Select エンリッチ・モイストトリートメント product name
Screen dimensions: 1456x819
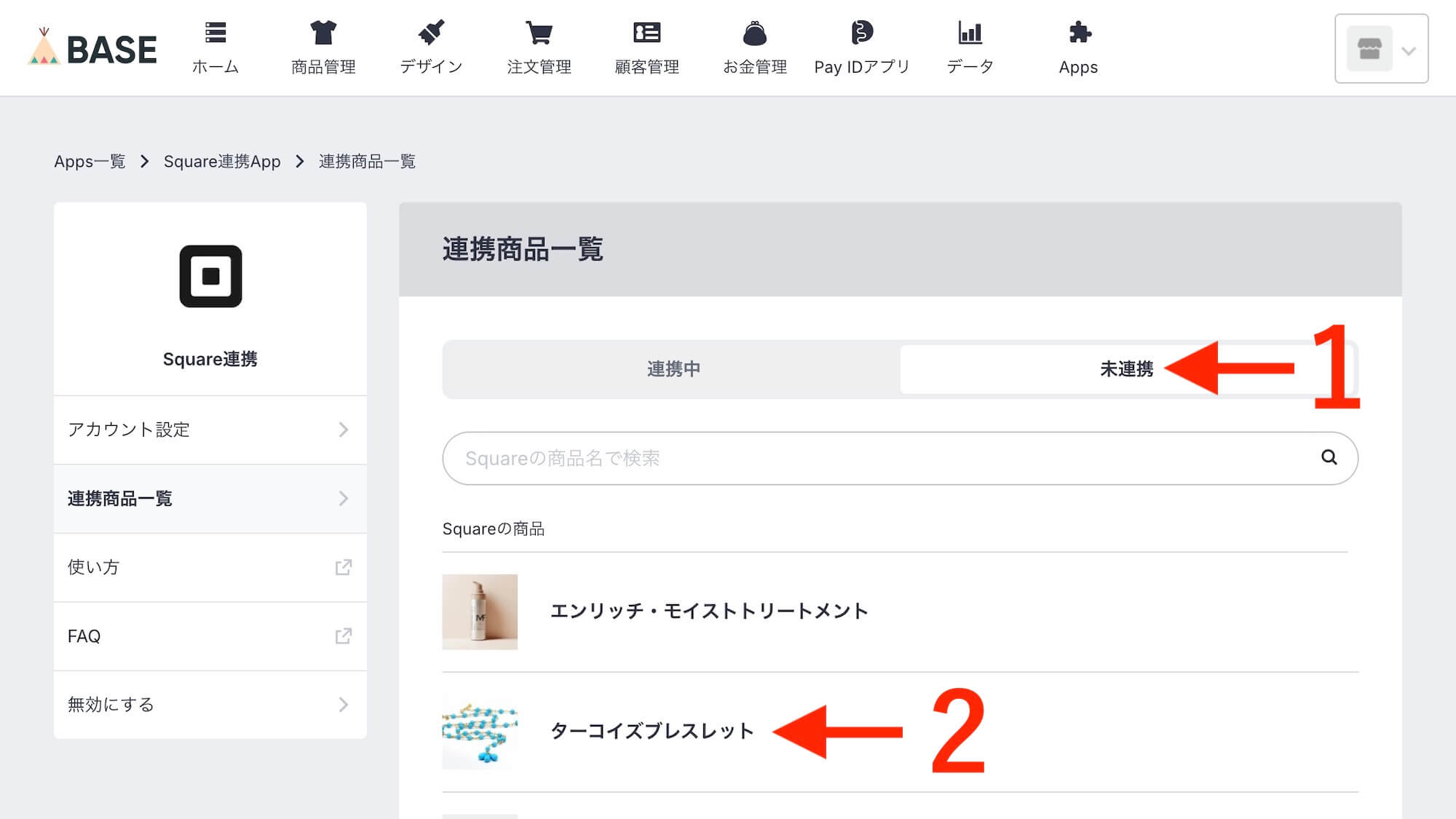709,611
